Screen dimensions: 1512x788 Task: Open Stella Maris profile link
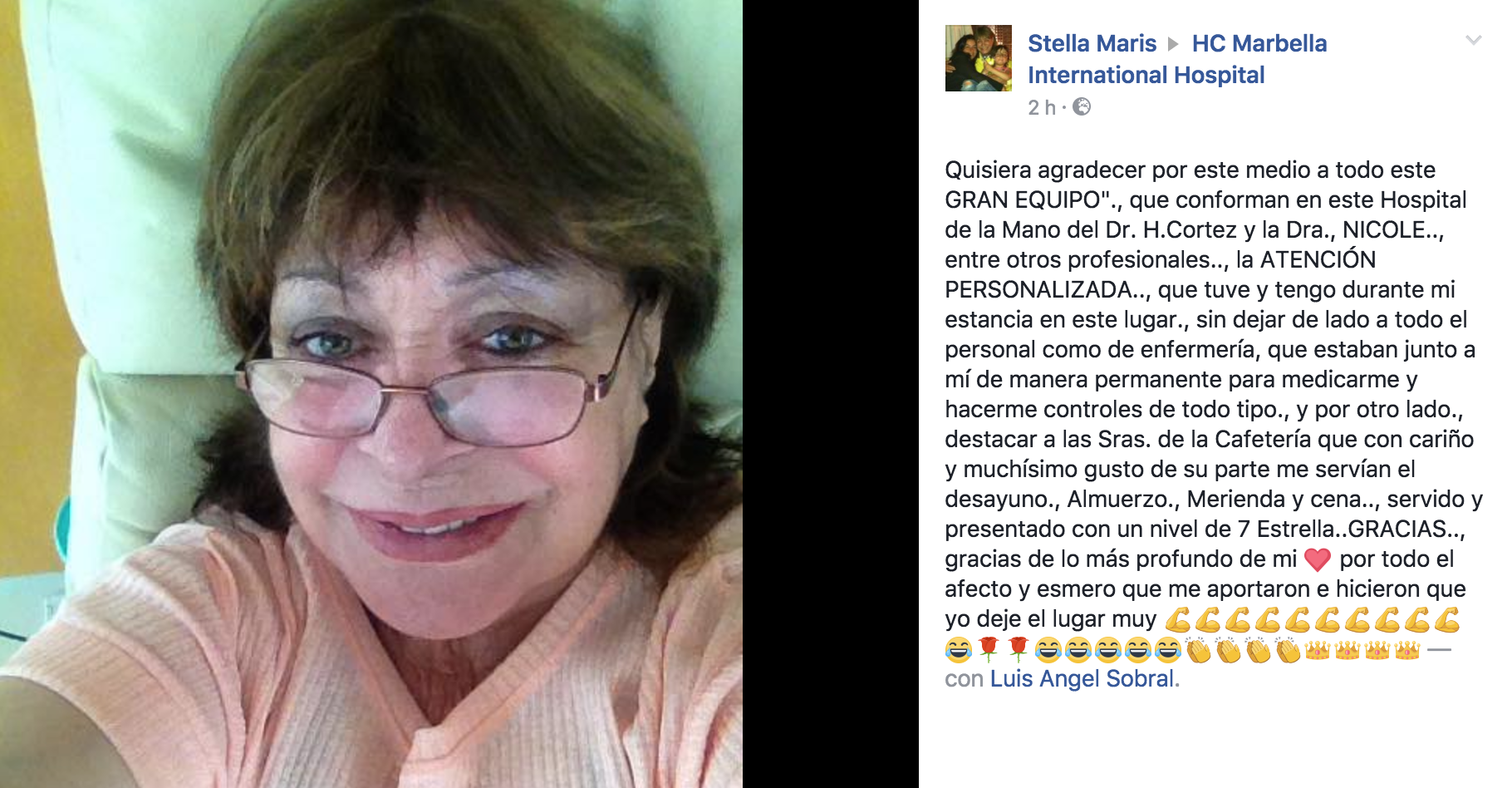pos(1092,43)
